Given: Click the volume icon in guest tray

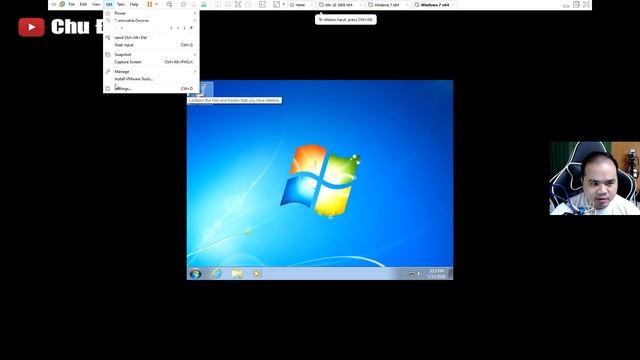Looking at the screenshot, I should tap(419, 274).
